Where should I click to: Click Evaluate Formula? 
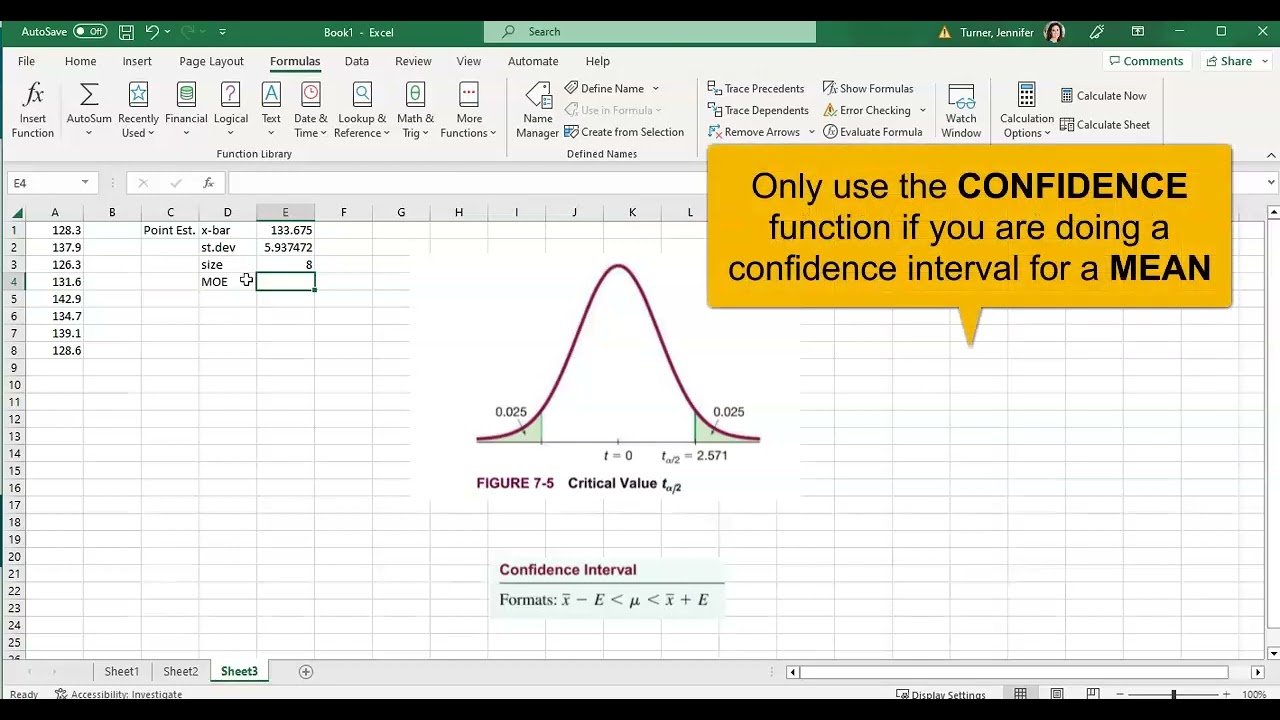pos(873,132)
